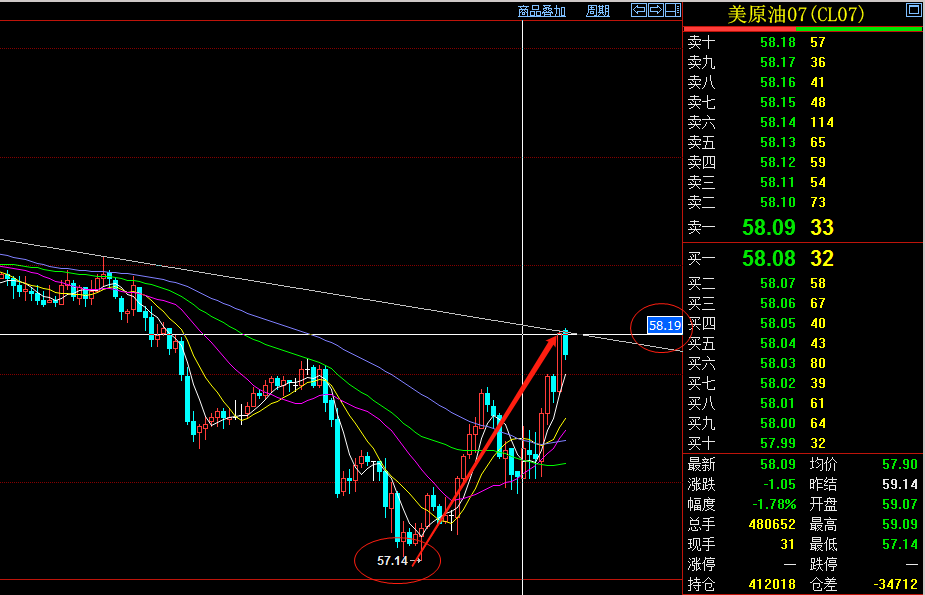Image resolution: width=925 pixels, height=595 pixels.
Task: Open the 周期 period menu
Action: pos(597,11)
